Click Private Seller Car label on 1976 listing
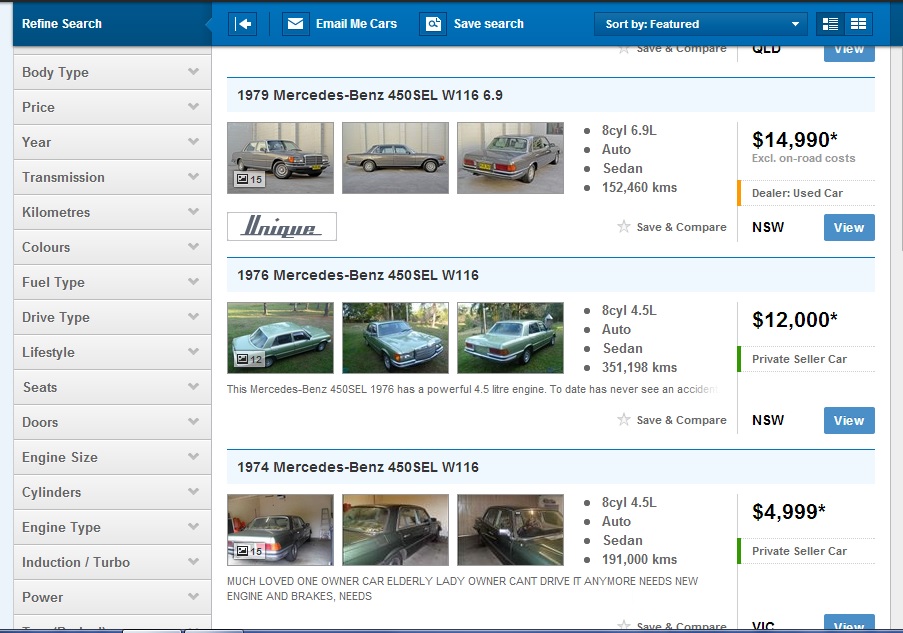 [x=799, y=359]
